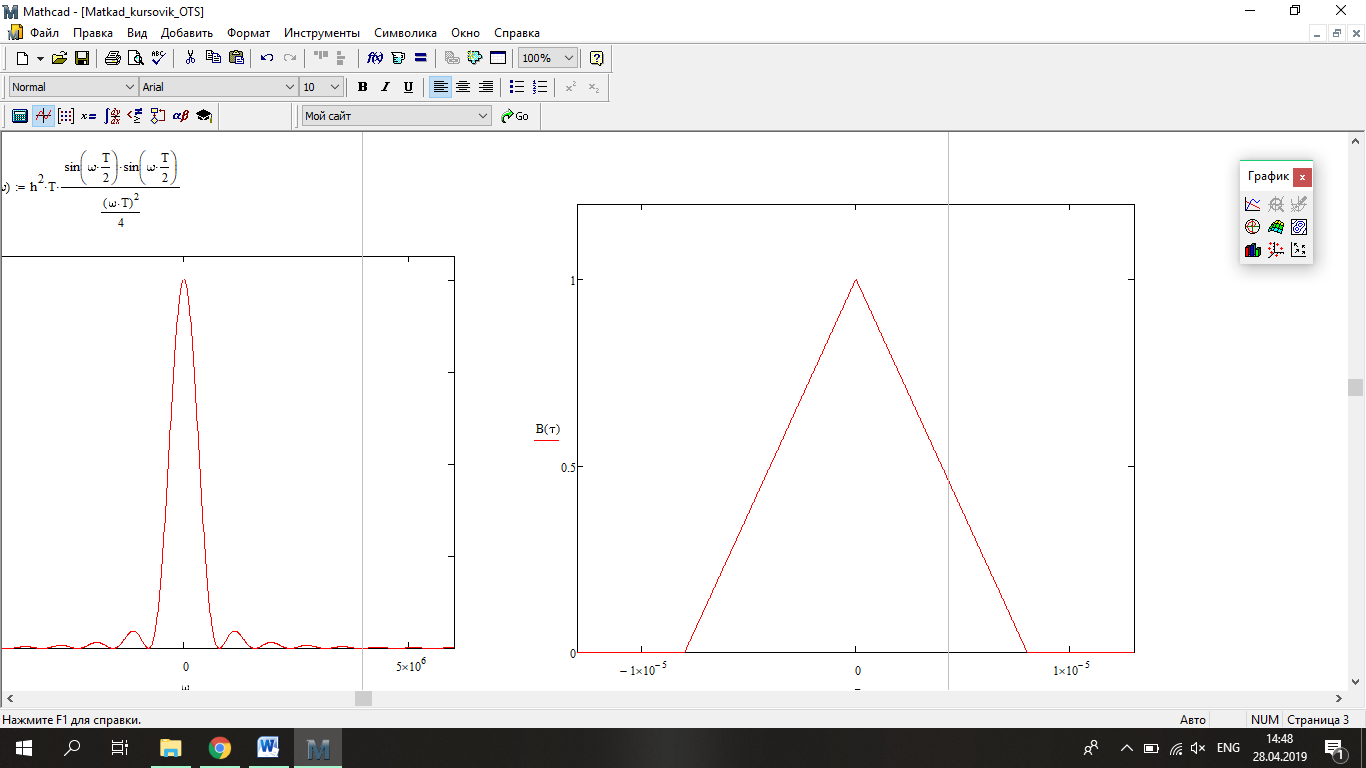Insert a contour plot

(x=1299, y=227)
